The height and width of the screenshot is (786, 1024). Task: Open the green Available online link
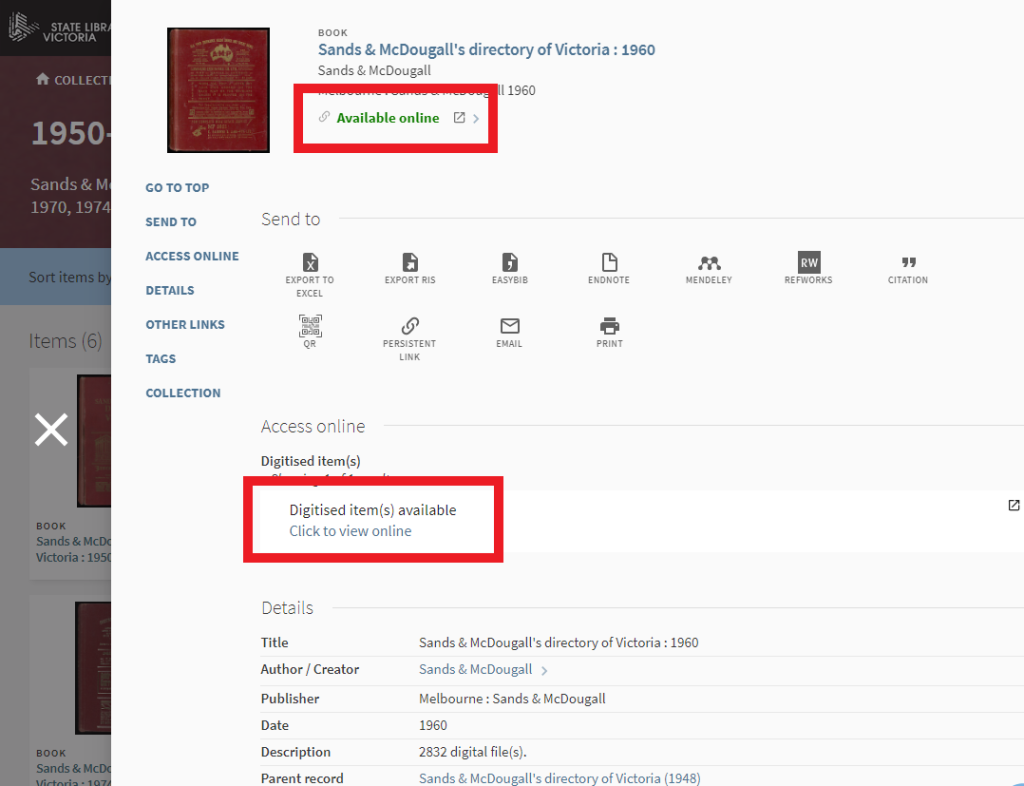387,118
